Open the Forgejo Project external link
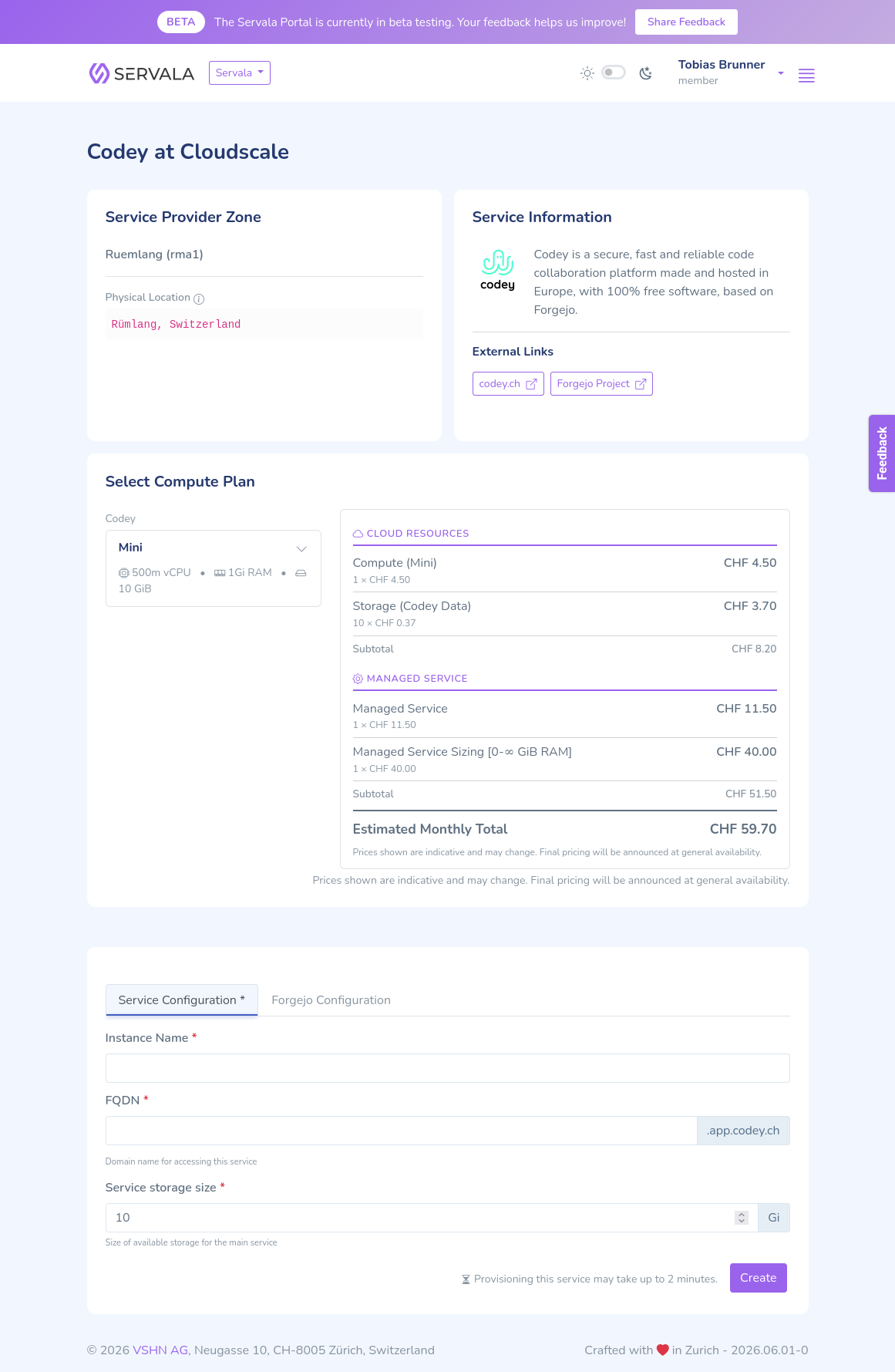Viewport: 895px width, 1372px height. [x=601, y=384]
